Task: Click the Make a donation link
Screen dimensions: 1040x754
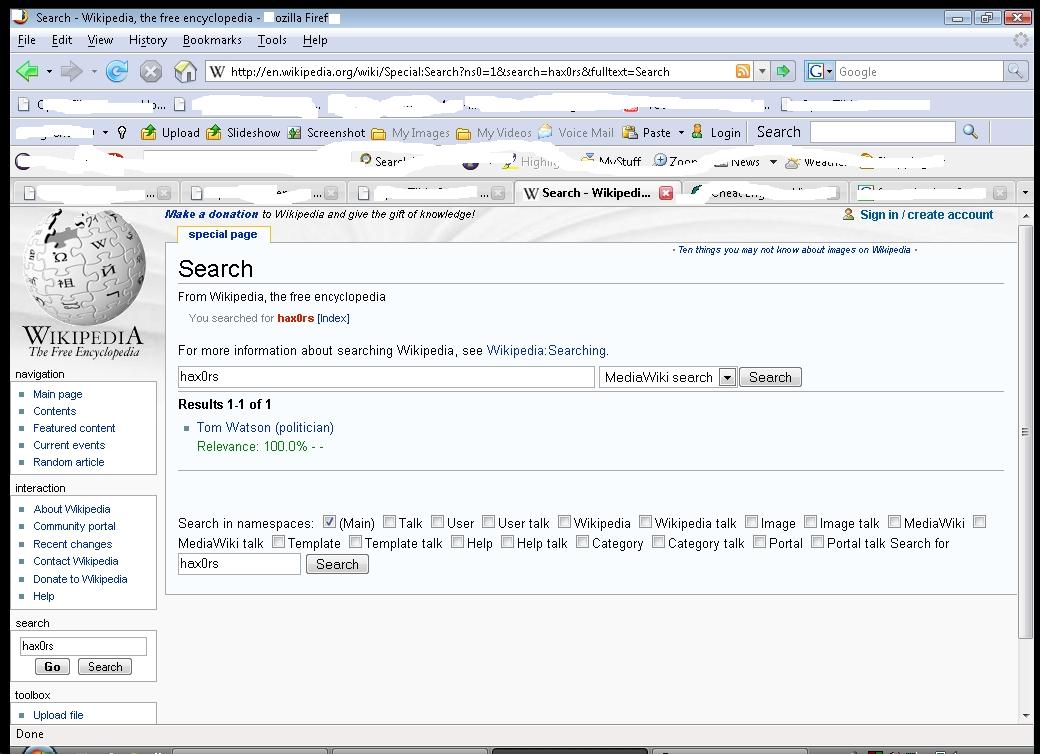Action: (x=211, y=214)
